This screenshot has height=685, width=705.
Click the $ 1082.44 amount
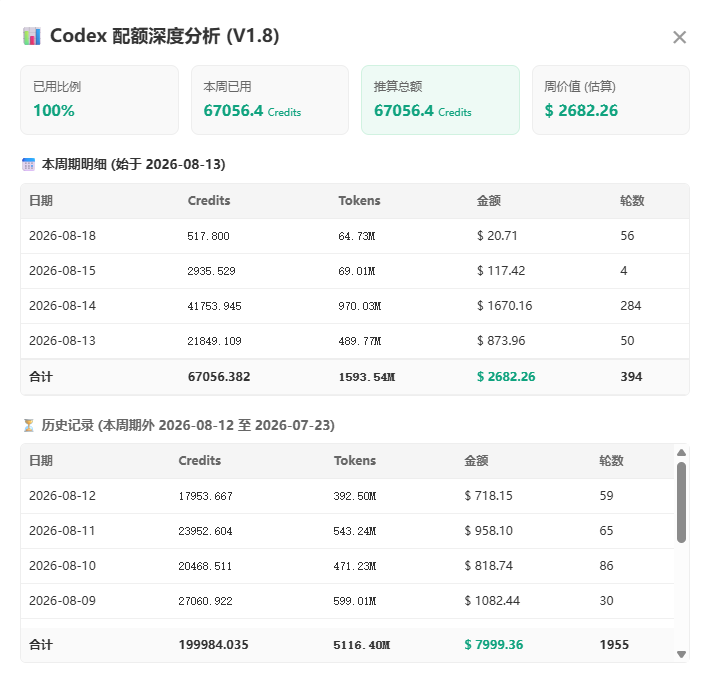pyautogui.click(x=492, y=601)
